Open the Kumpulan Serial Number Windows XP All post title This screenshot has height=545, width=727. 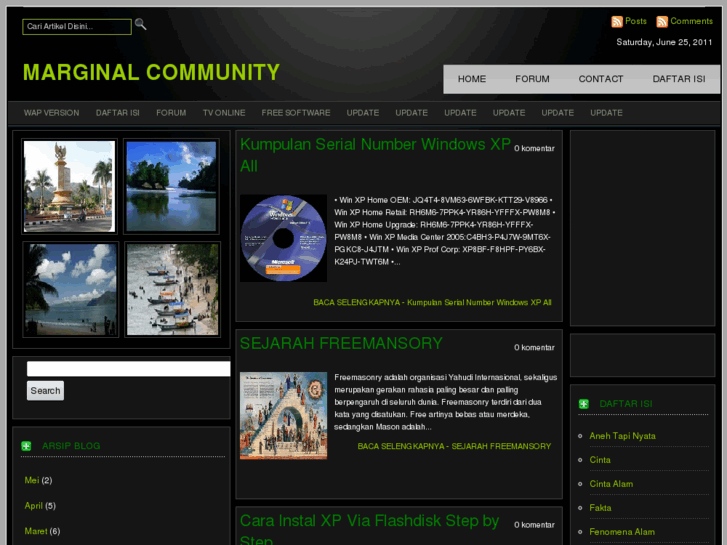[x=375, y=155]
